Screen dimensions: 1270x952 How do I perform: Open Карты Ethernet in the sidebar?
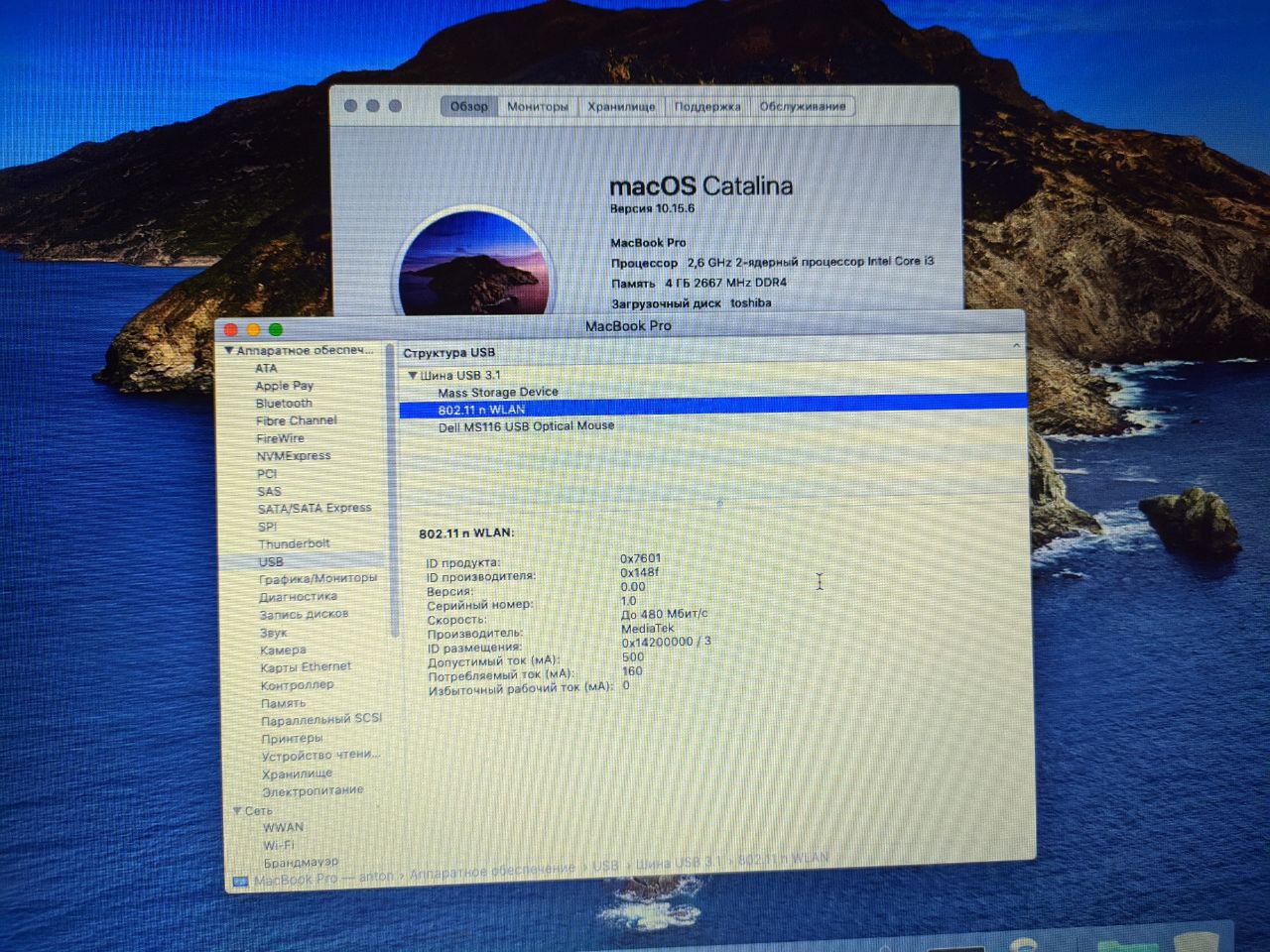click(x=306, y=667)
